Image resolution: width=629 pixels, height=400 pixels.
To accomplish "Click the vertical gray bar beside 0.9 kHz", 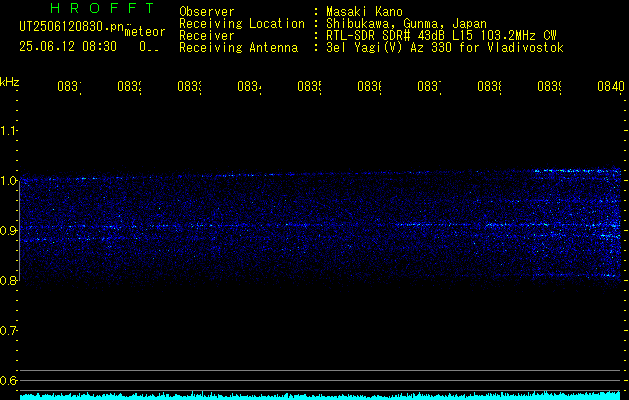I will (x=19, y=229).
